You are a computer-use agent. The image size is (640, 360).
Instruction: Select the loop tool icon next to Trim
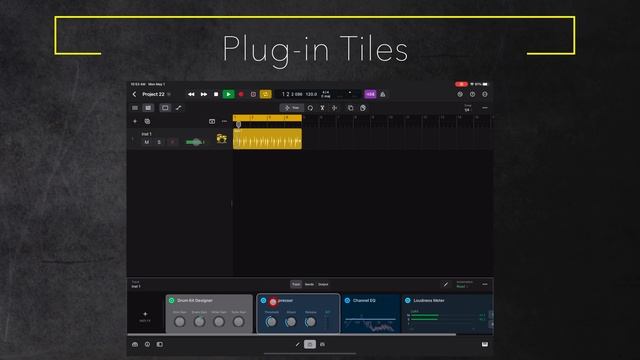[310, 108]
